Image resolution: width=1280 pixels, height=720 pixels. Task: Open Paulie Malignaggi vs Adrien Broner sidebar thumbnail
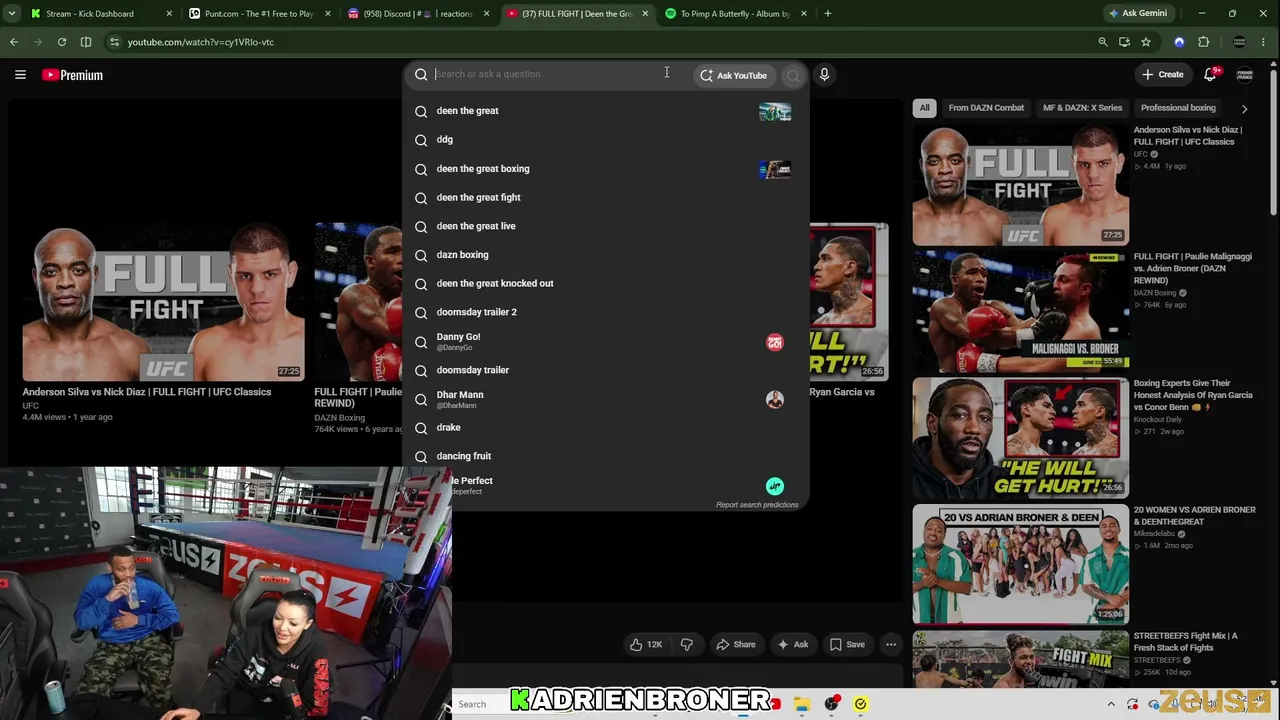[x=1020, y=311]
